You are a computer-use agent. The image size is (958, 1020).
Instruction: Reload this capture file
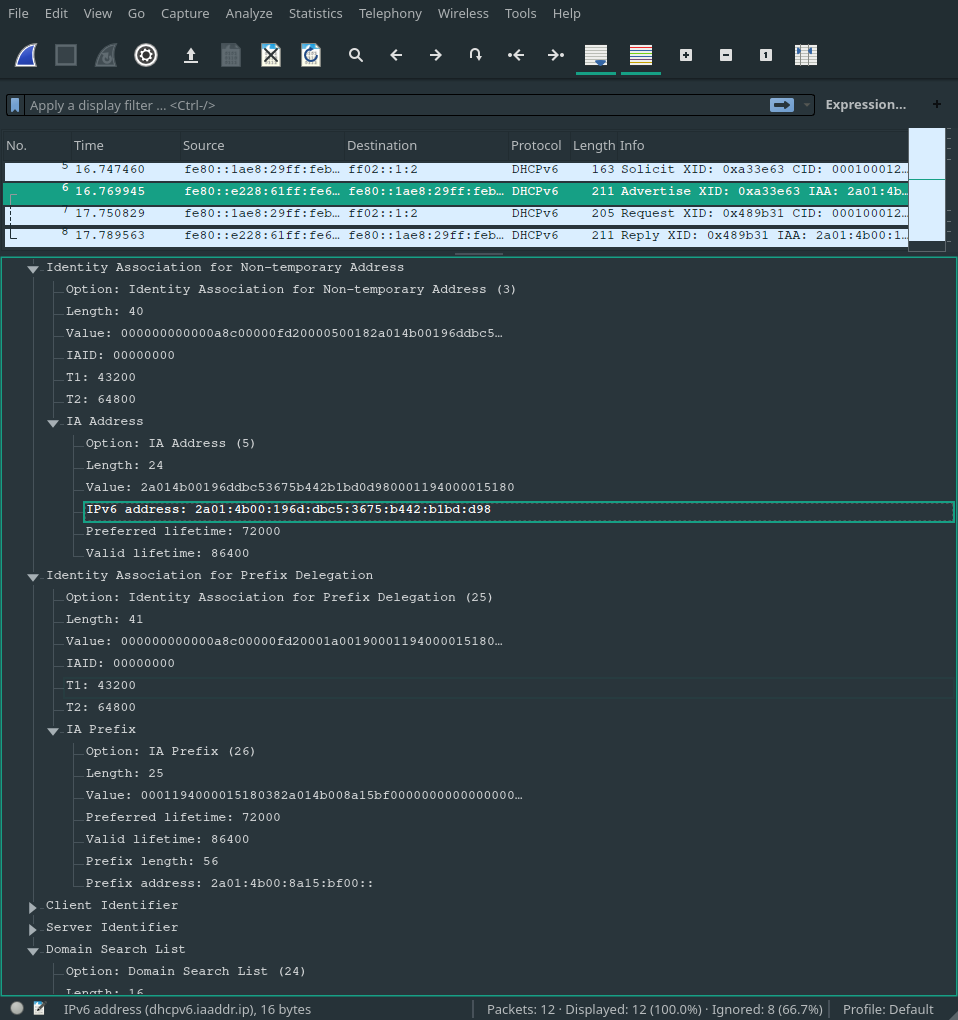tap(311, 55)
